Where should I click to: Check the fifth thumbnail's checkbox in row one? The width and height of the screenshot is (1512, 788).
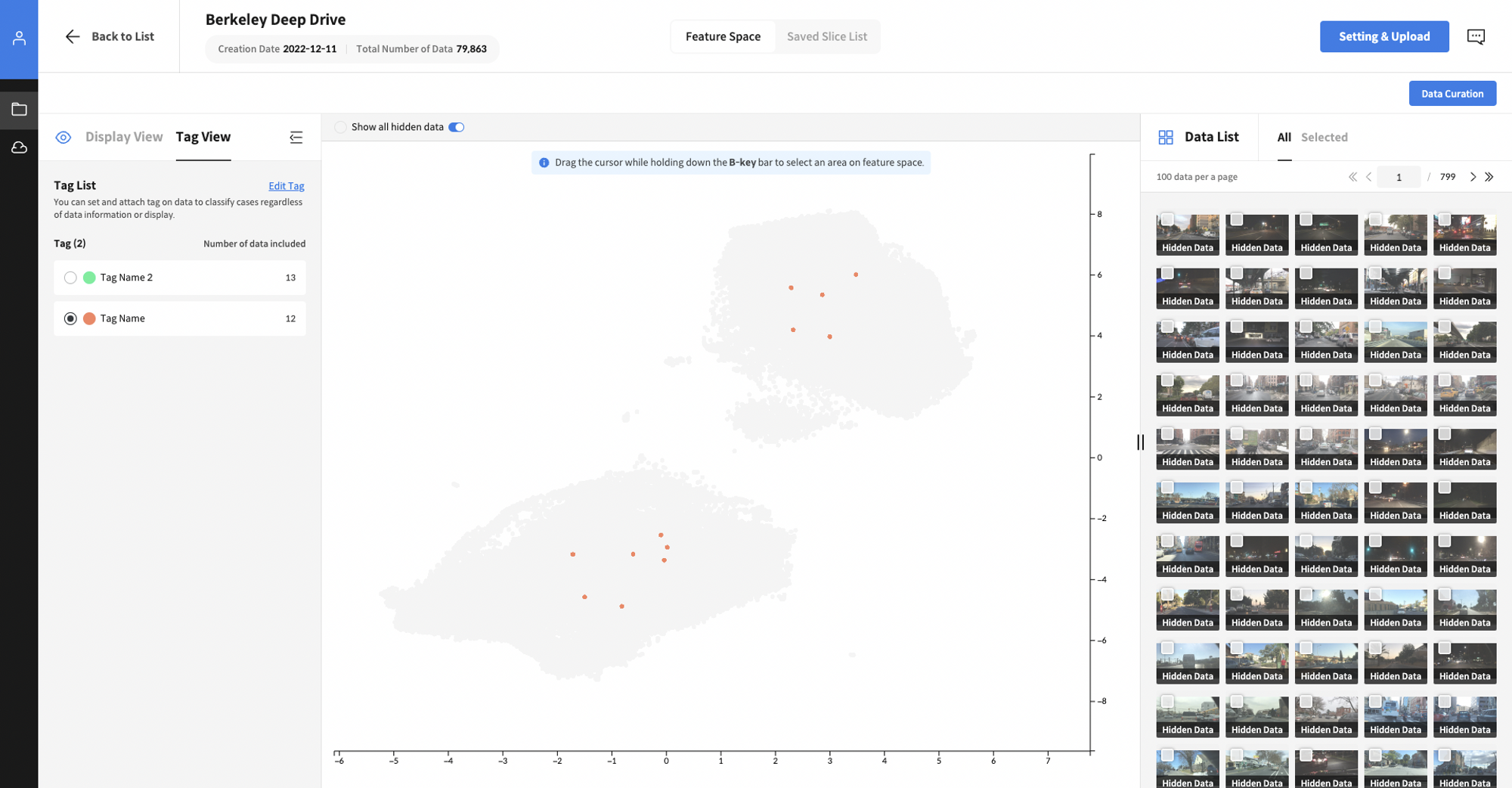(x=1445, y=219)
